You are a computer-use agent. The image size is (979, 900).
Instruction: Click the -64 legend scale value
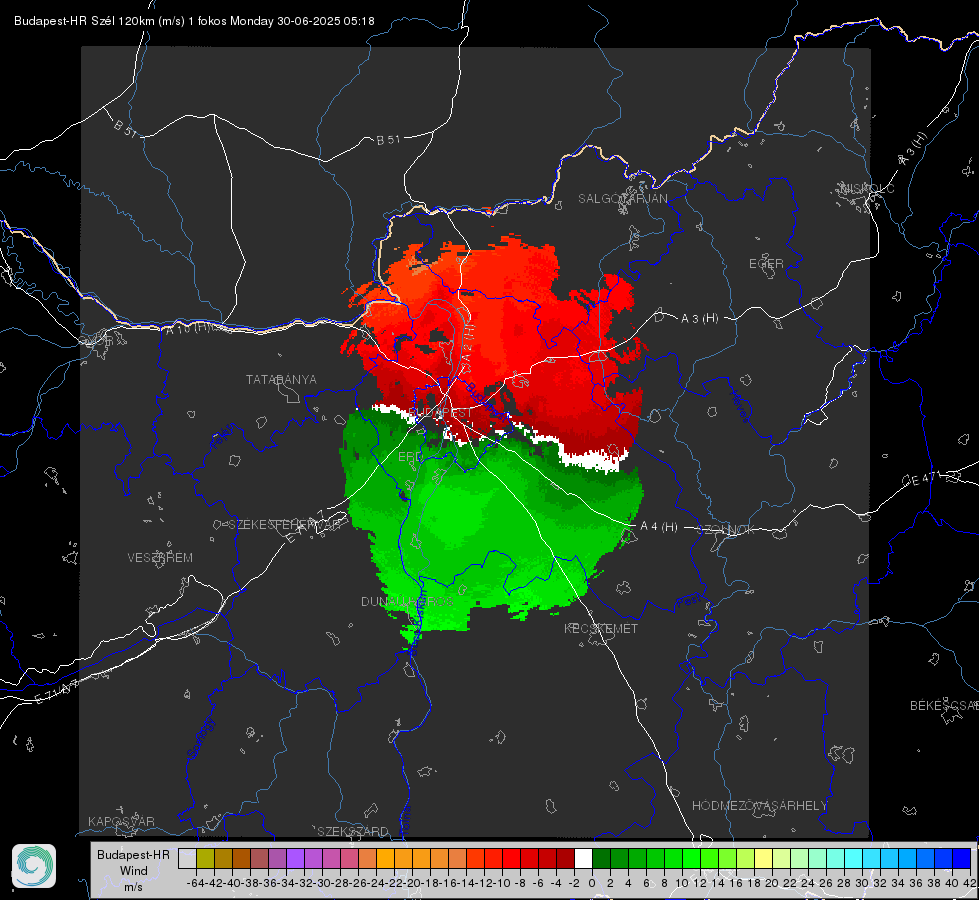pyautogui.click(x=196, y=883)
